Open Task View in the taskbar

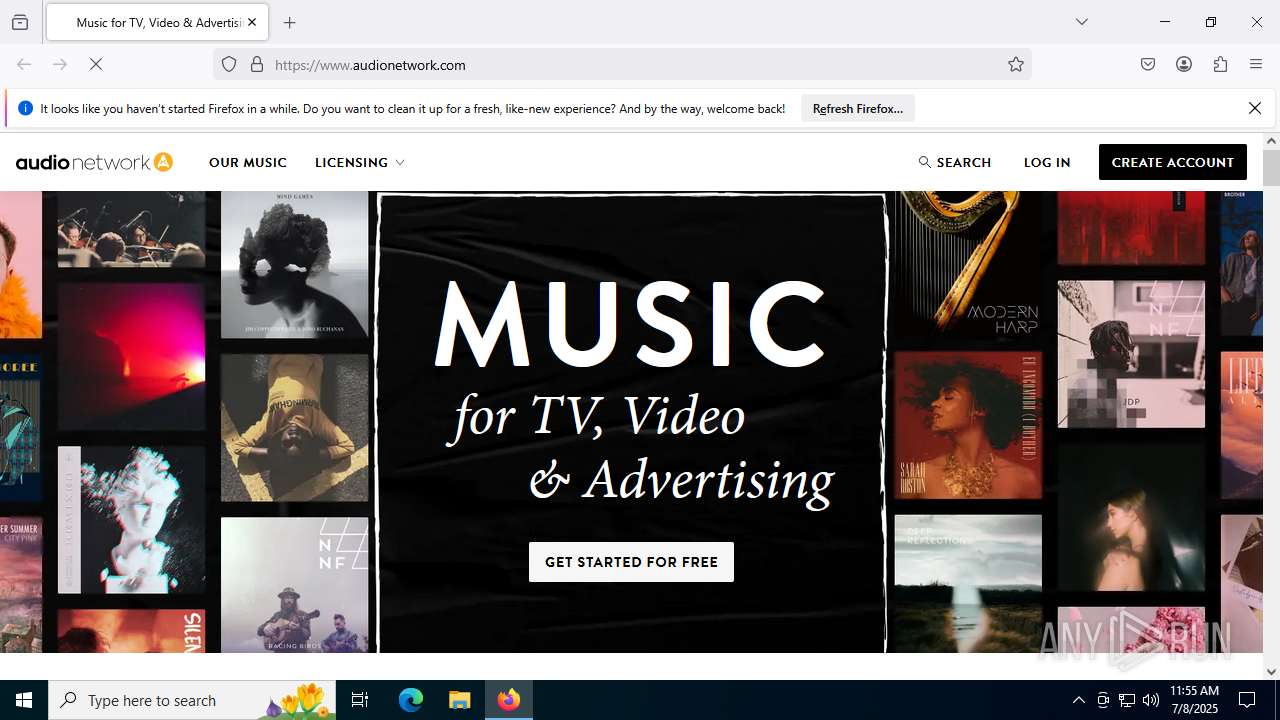[x=360, y=700]
